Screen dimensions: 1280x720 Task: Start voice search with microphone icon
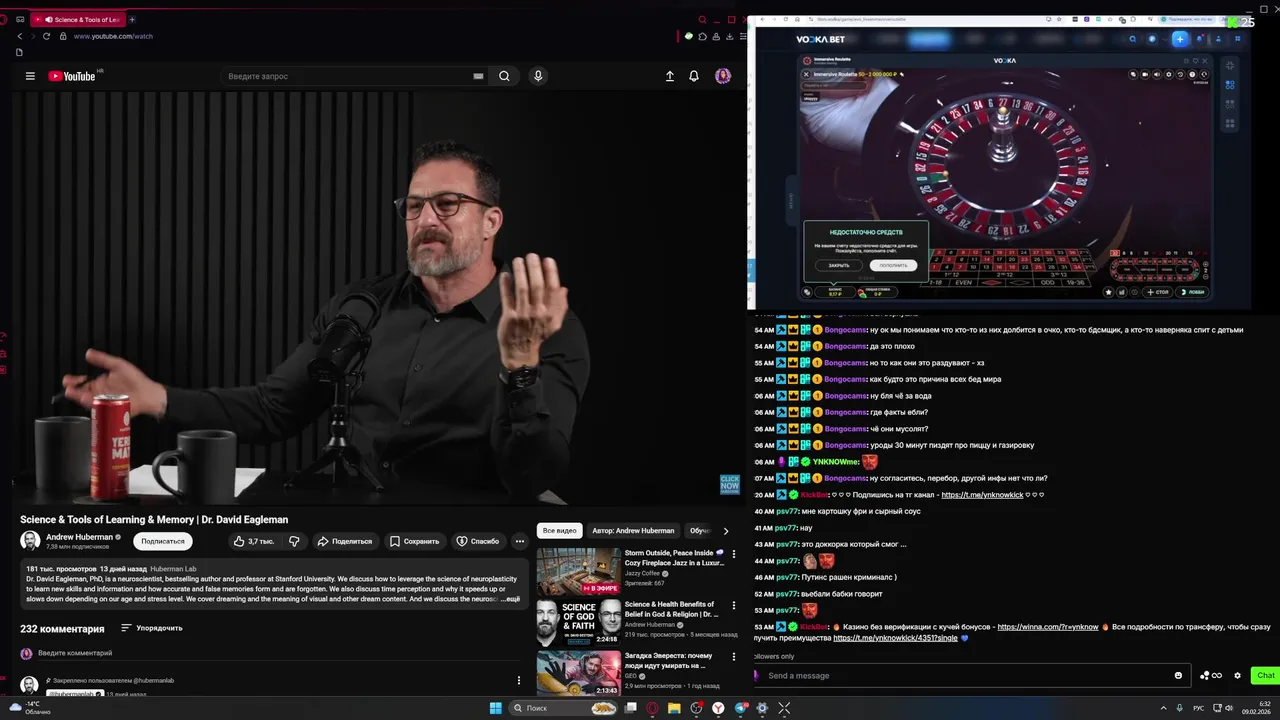538,76
